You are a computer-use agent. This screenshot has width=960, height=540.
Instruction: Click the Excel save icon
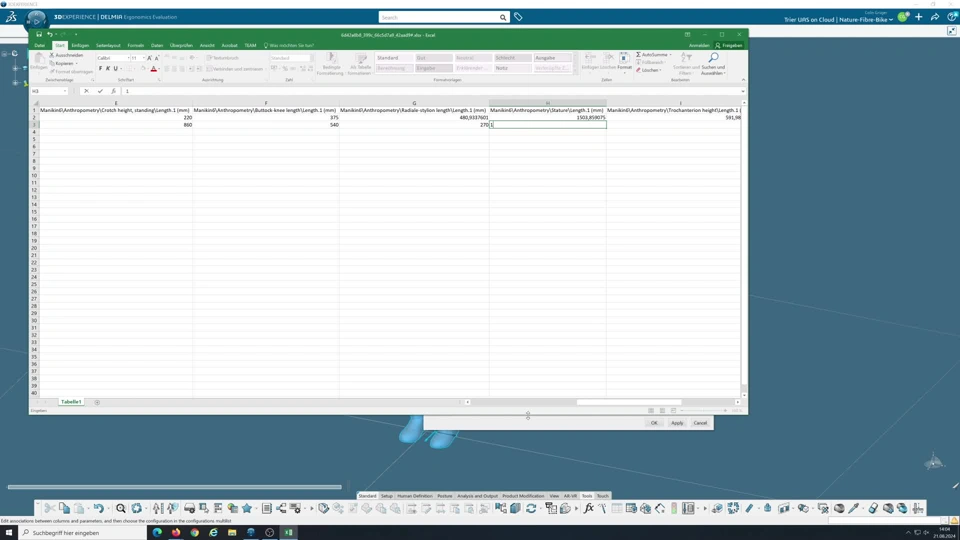tap(39, 34)
